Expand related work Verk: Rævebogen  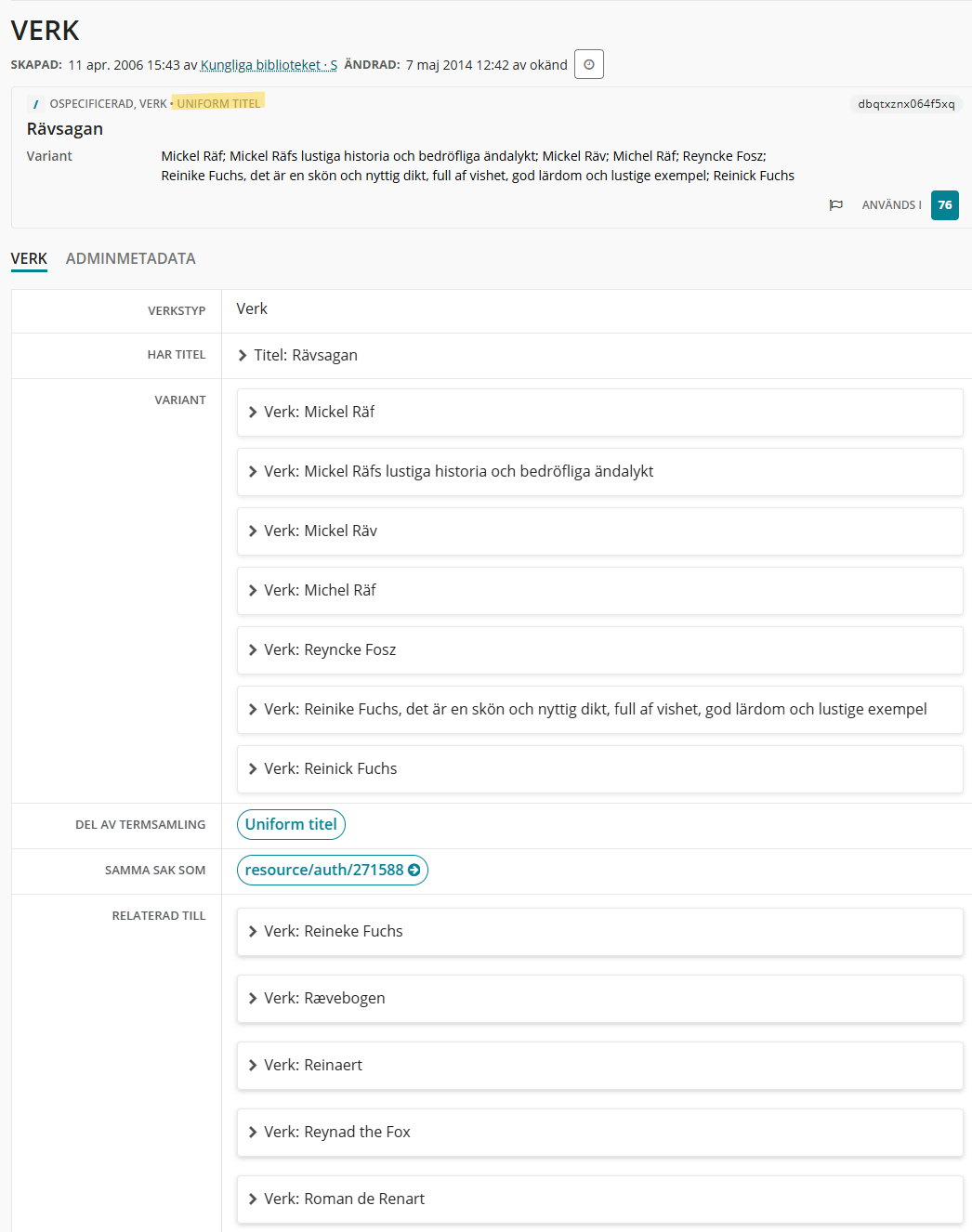[599, 999]
